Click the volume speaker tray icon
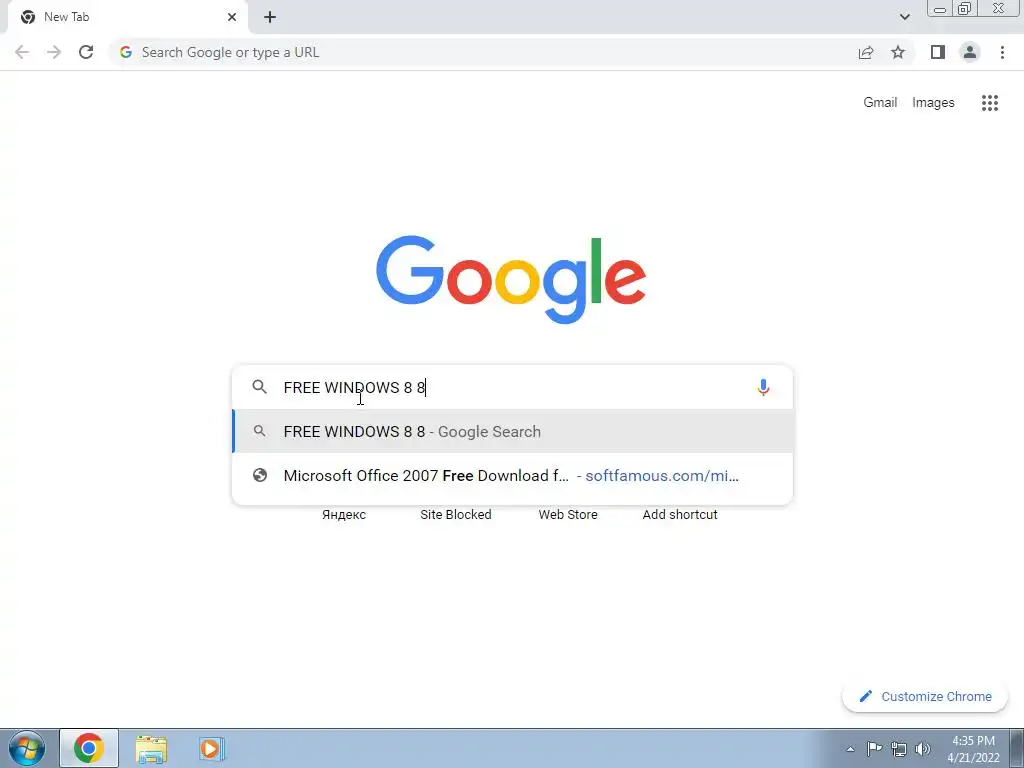The height and width of the screenshot is (768, 1024). (923, 749)
